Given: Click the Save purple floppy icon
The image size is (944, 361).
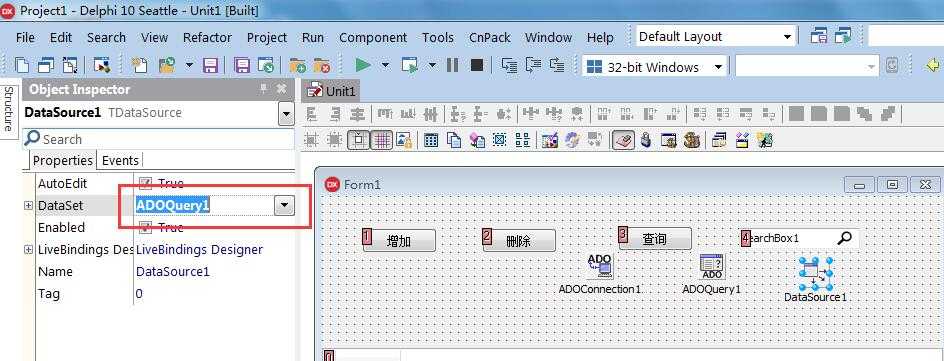Looking at the screenshot, I should (210, 65).
